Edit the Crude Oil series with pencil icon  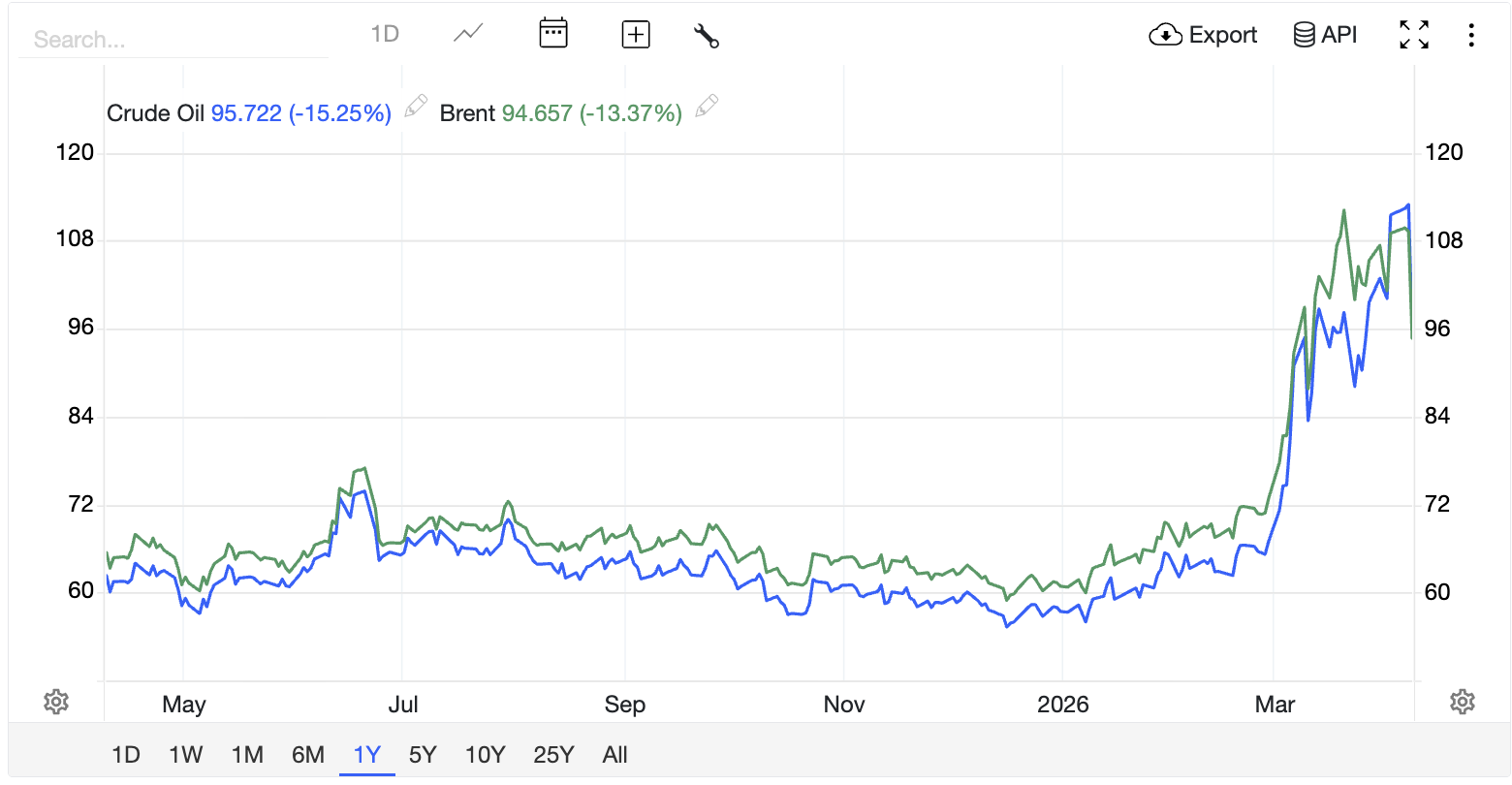(415, 106)
